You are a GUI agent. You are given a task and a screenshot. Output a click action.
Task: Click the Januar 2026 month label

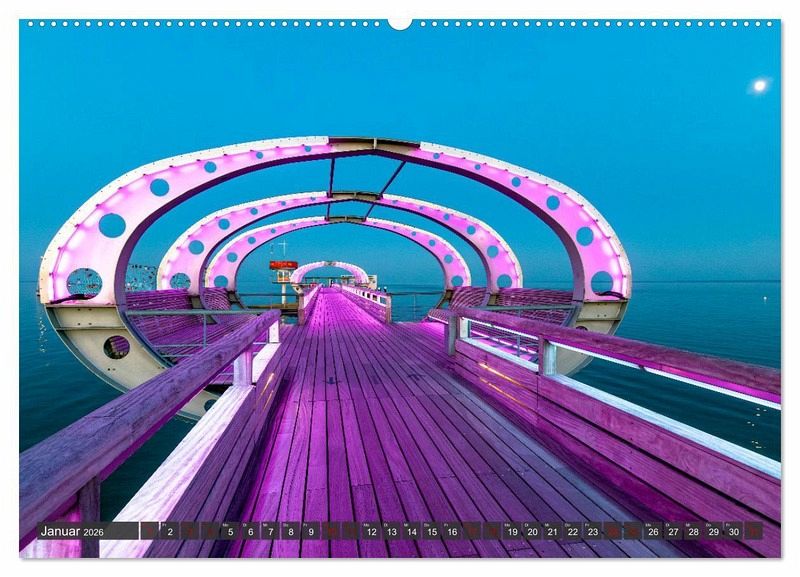pos(71,531)
